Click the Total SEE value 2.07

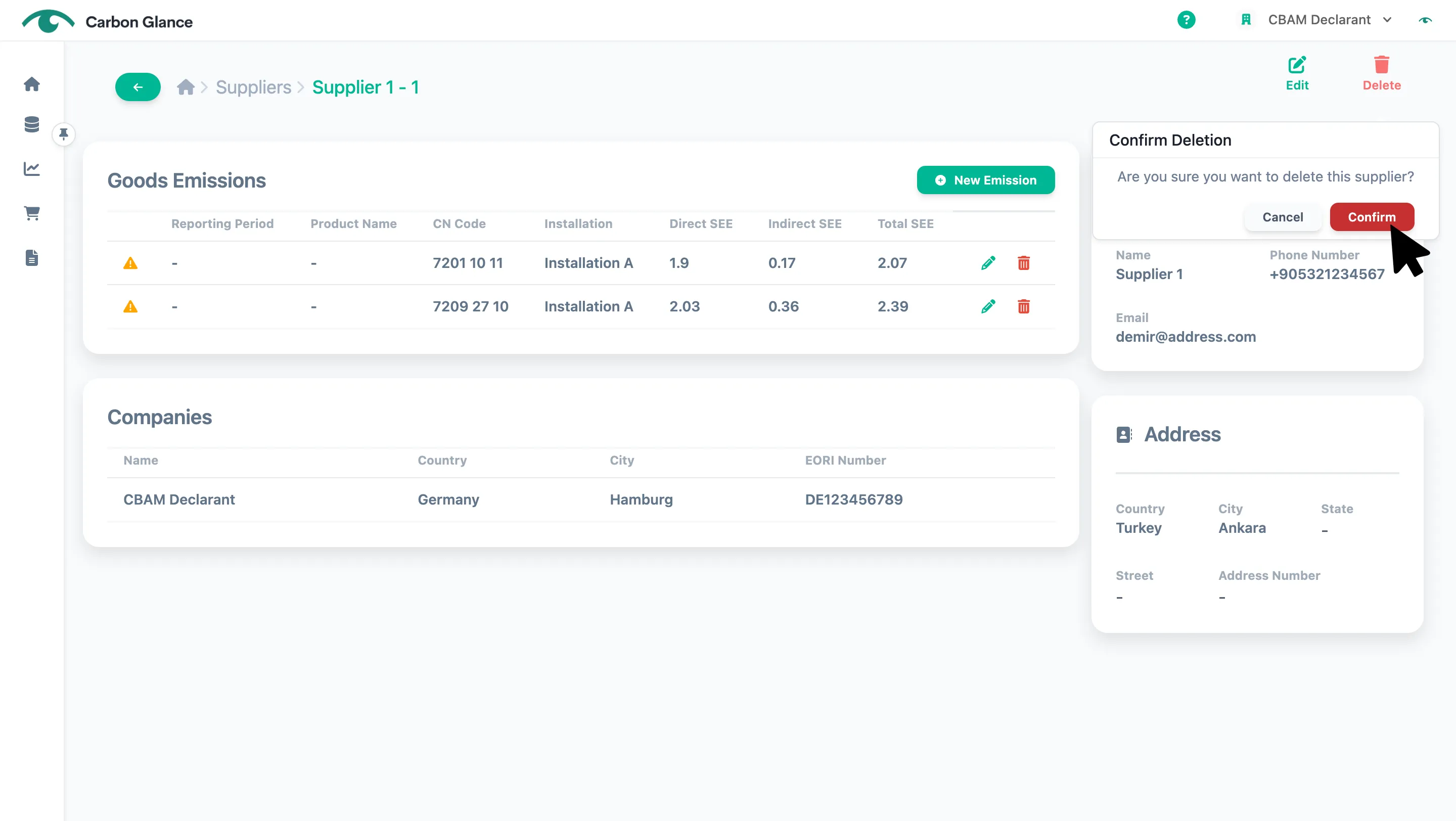tap(892, 263)
